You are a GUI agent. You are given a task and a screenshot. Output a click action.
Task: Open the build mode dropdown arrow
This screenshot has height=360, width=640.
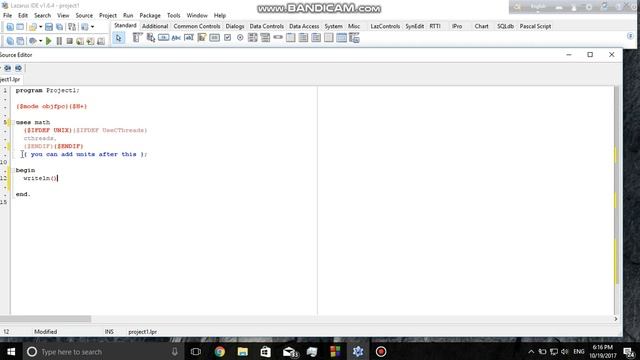40,41
